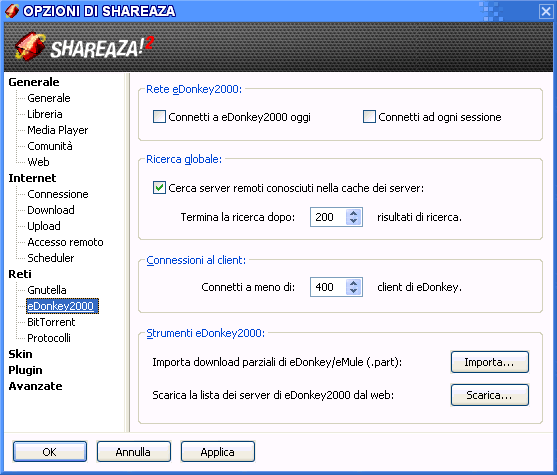Expand the Reti category heading

20,274
